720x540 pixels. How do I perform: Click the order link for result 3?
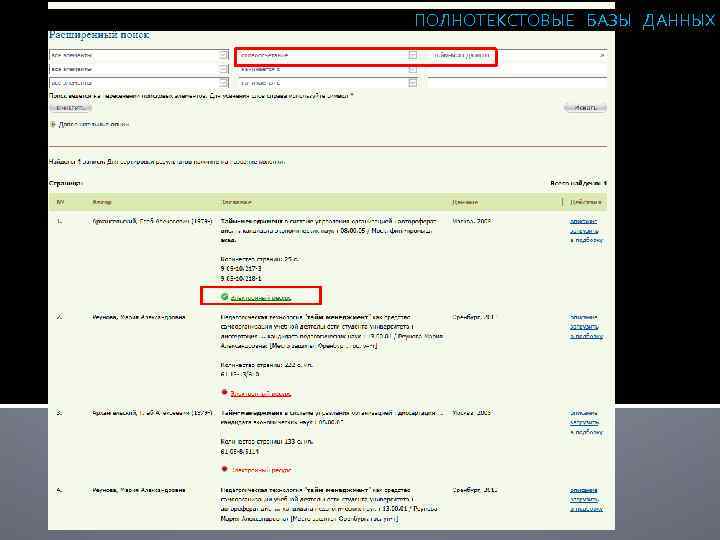[584, 422]
